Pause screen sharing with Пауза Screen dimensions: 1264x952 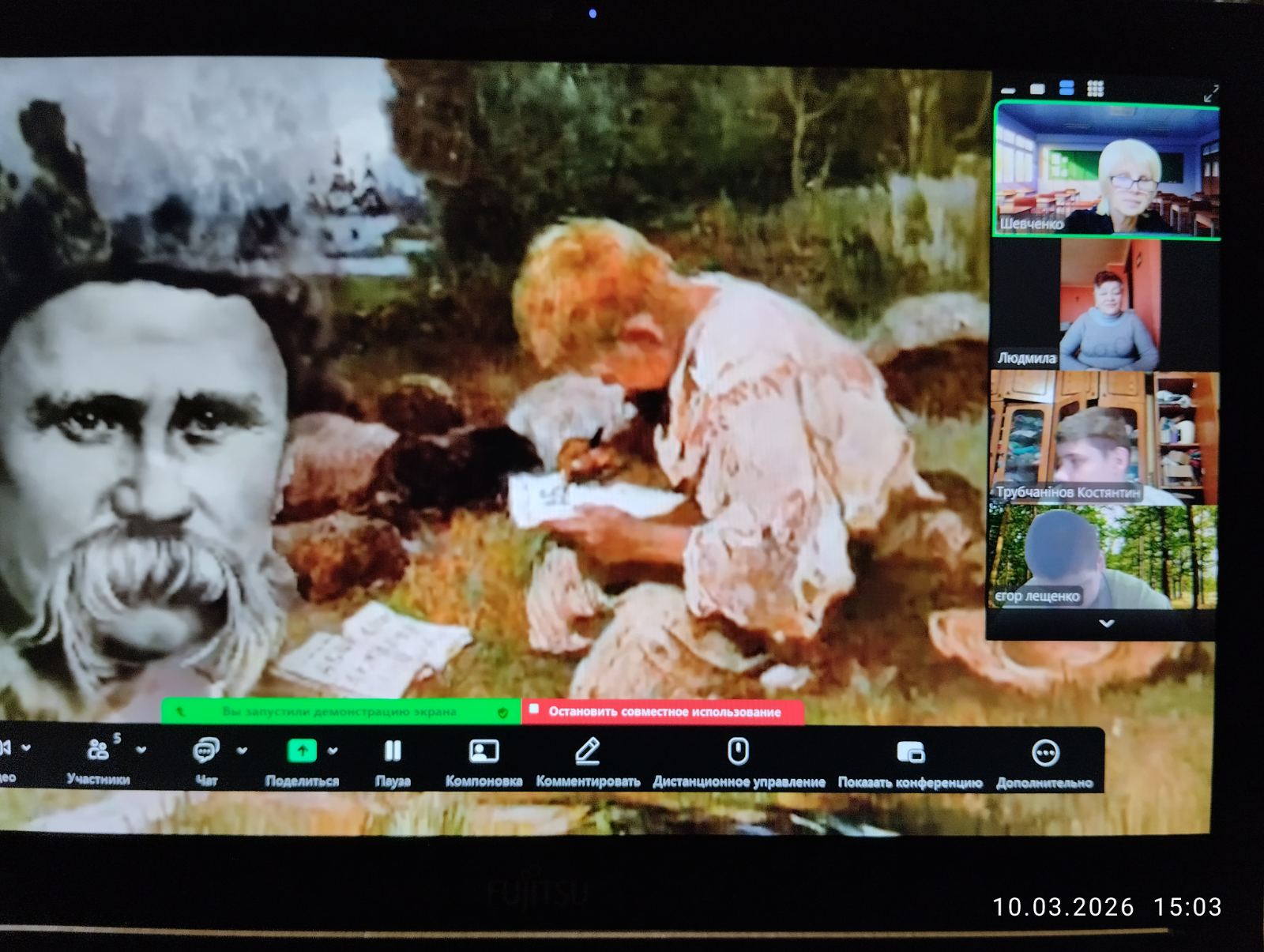(x=393, y=751)
